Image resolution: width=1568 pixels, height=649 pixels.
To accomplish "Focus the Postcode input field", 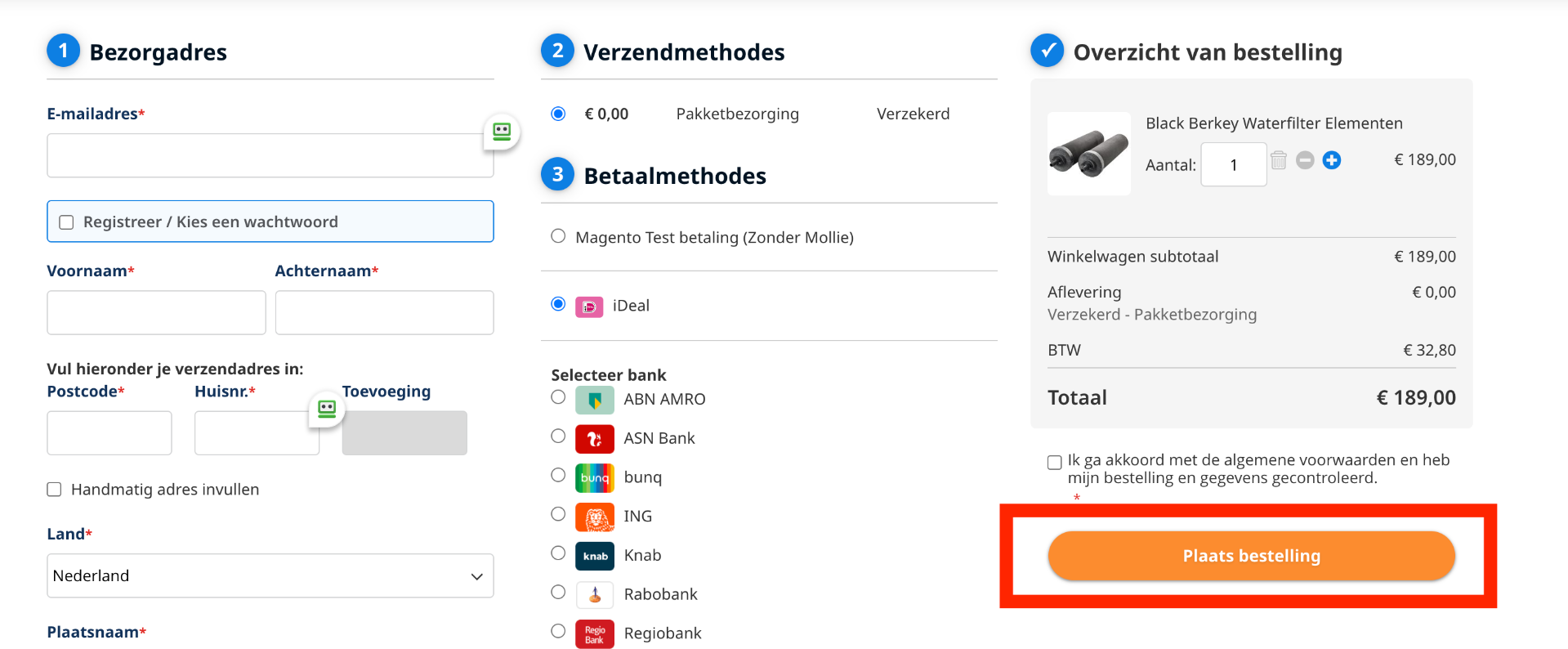I will pyautogui.click(x=109, y=433).
